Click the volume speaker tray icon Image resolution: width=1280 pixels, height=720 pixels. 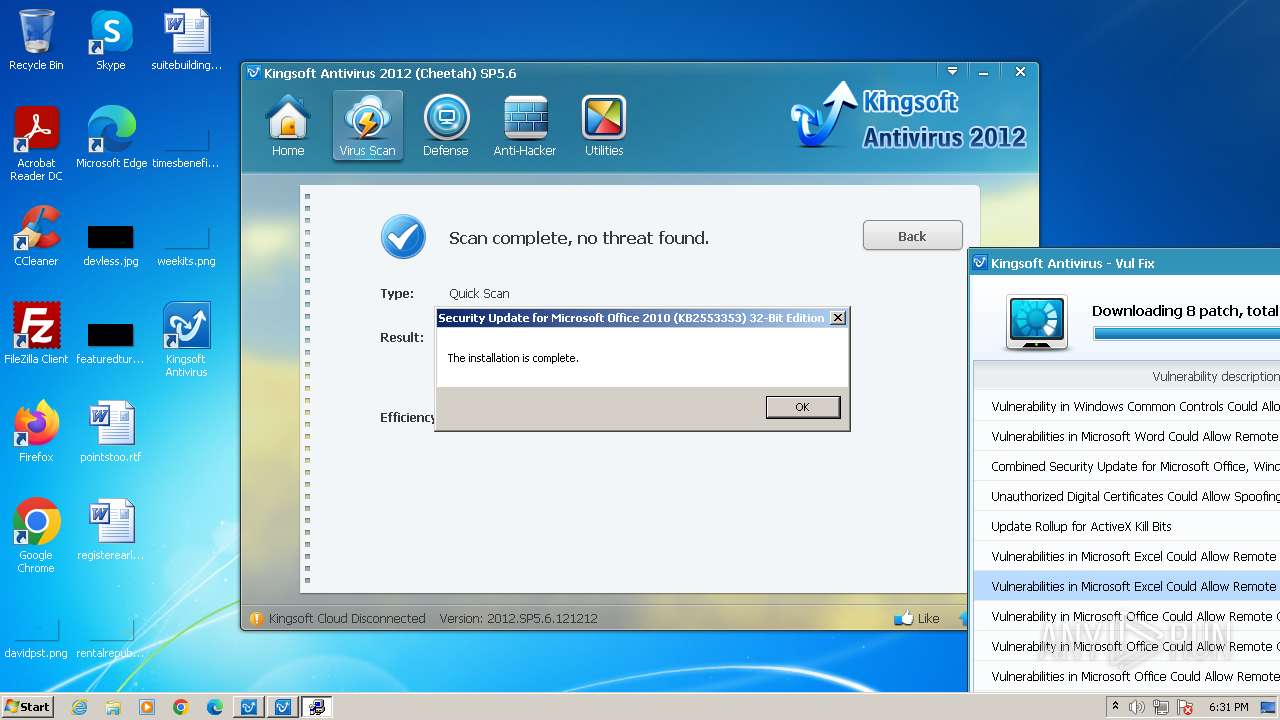[x=1137, y=707]
